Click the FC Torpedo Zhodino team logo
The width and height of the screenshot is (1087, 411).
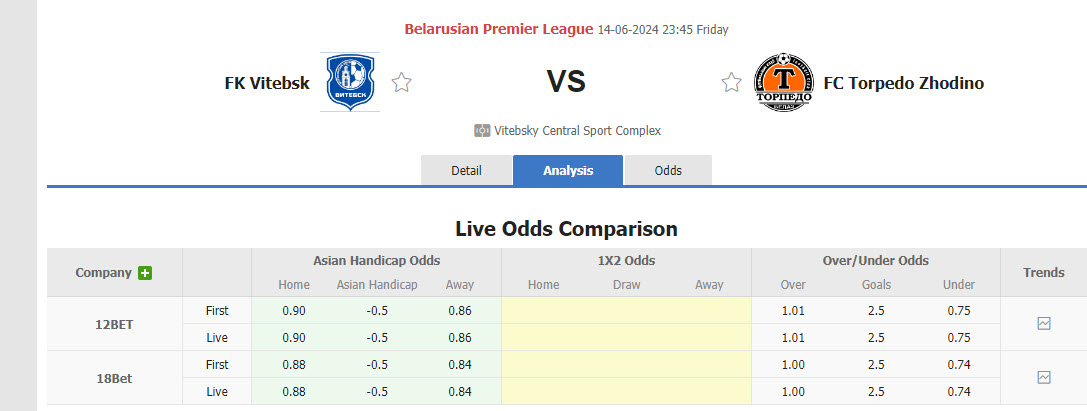point(784,82)
